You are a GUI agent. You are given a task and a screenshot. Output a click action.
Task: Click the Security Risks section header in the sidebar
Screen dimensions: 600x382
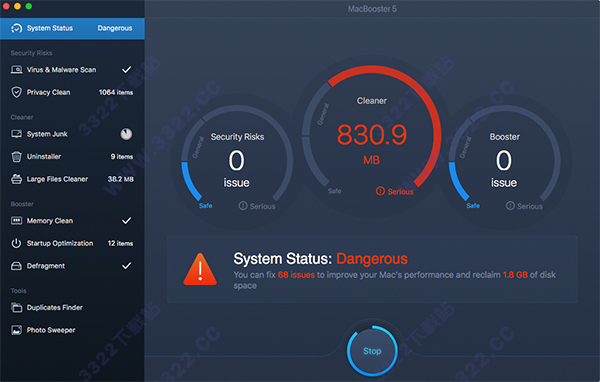click(x=31, y=53)
